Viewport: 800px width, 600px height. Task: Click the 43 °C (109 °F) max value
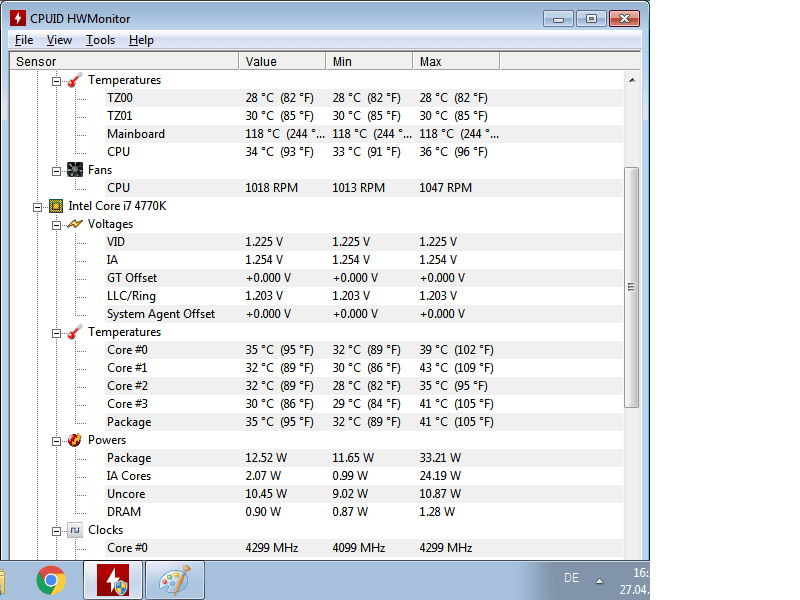coord(457,368)
